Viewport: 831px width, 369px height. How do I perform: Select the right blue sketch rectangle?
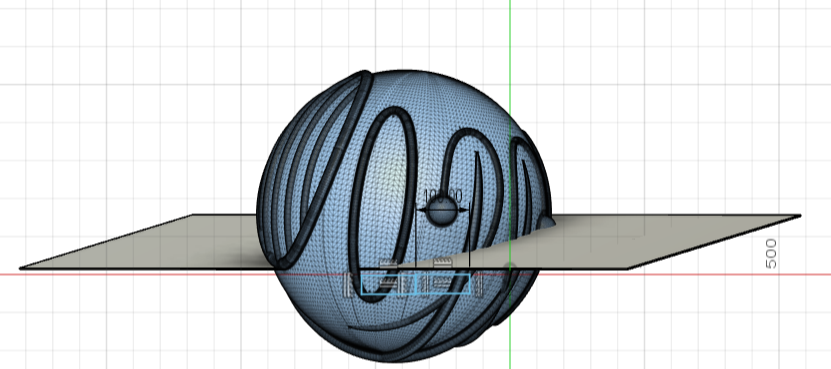(x=443, y=284)
